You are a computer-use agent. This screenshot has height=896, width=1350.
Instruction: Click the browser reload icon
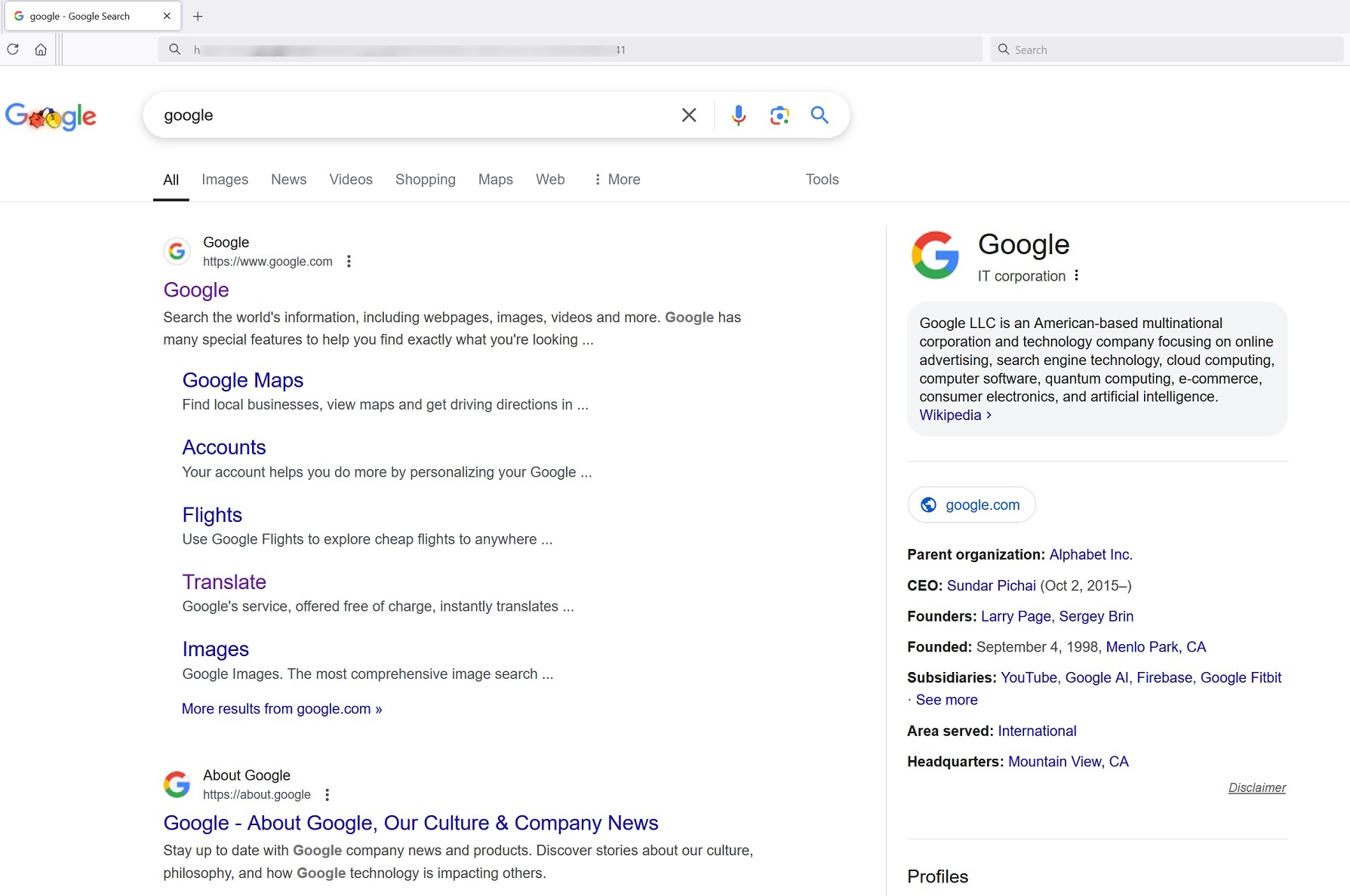(x=13, y=50)
